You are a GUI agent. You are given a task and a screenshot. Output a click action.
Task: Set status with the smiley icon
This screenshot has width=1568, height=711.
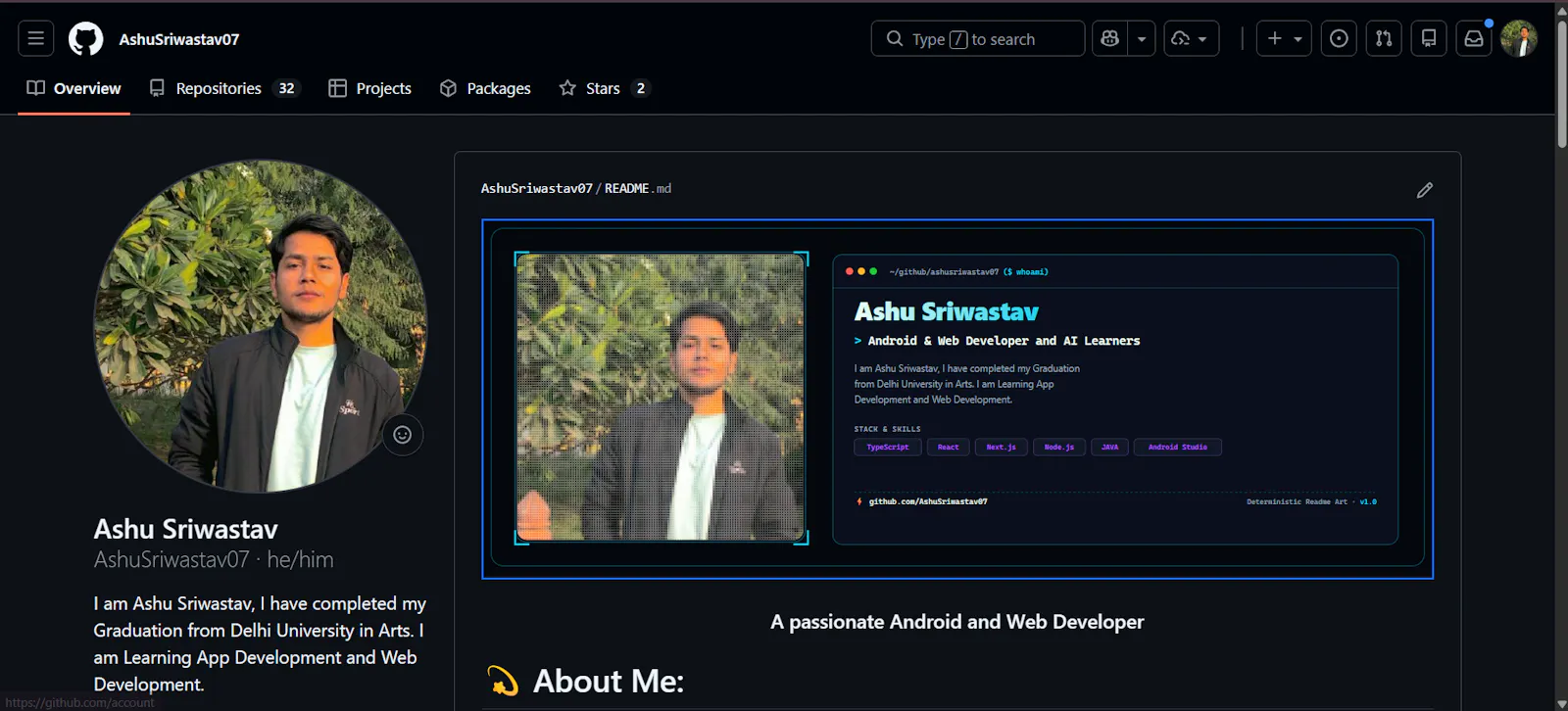point(403,435)
